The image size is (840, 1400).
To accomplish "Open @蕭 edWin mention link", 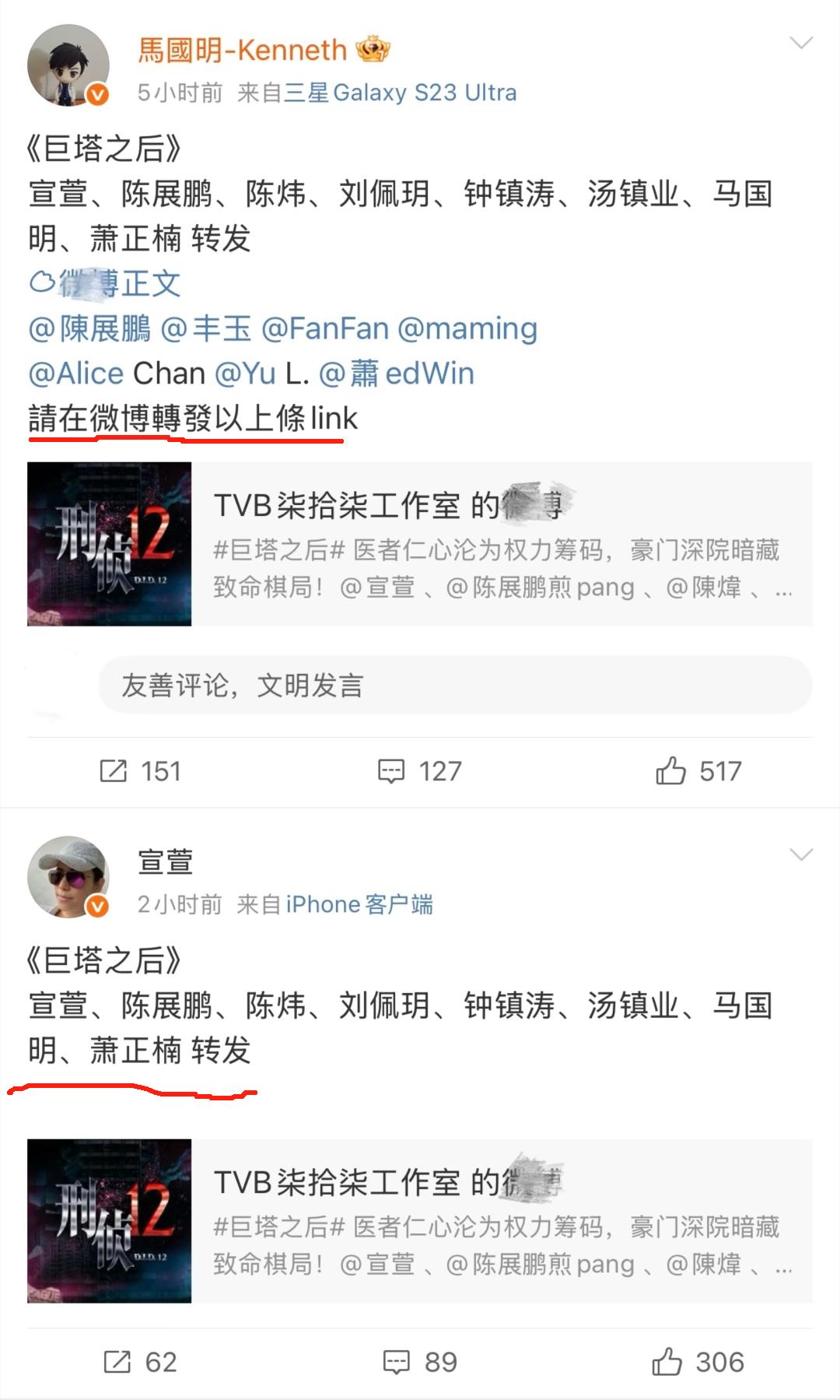I will coord(397,374).
